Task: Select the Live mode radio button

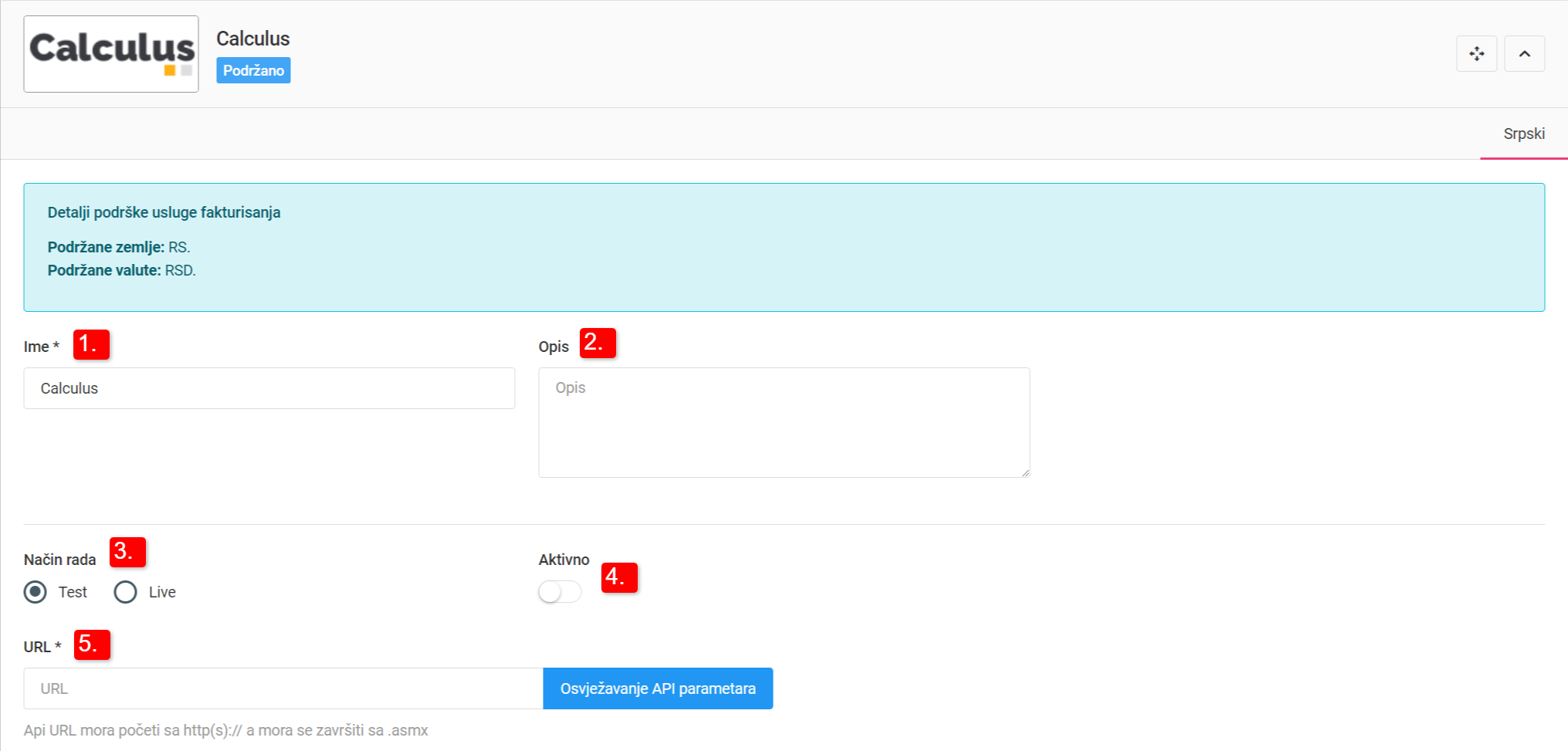Action: 126,592
